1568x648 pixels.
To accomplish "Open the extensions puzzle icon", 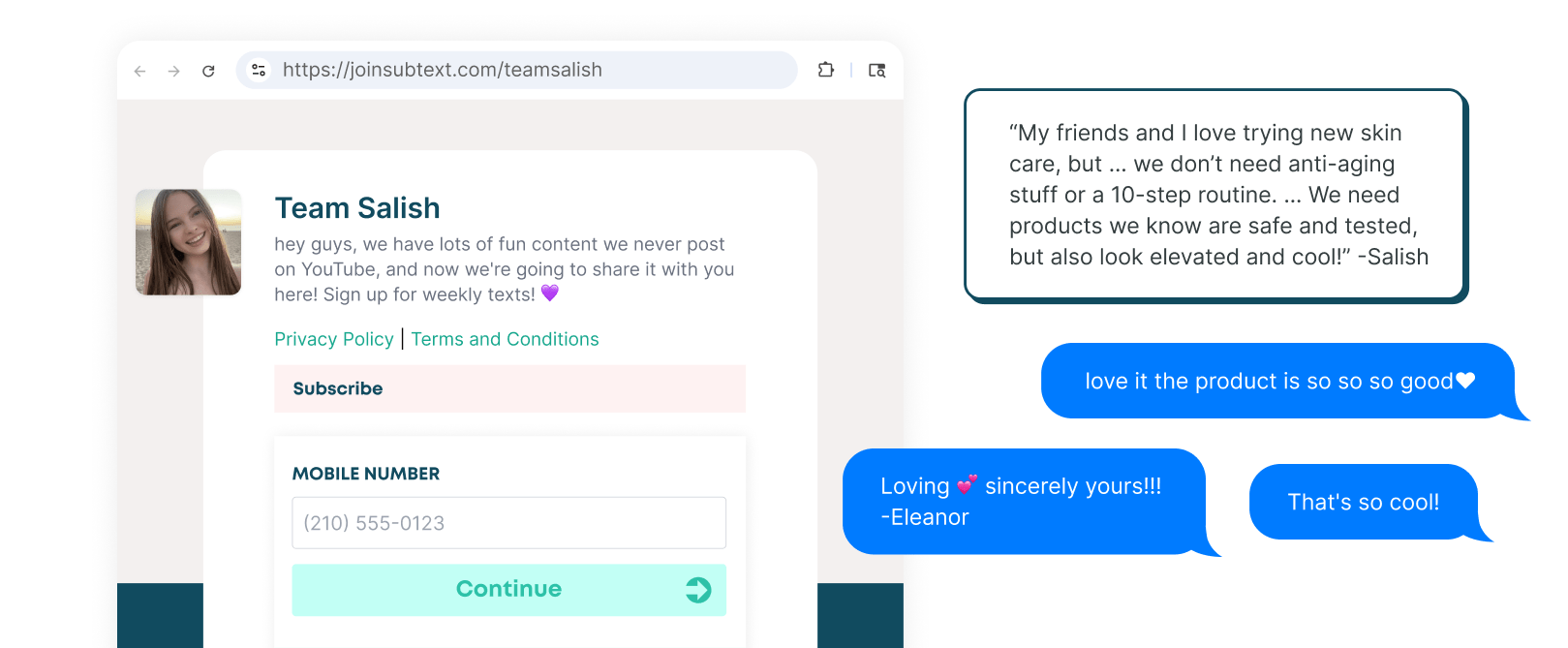I will click(825, 70).
